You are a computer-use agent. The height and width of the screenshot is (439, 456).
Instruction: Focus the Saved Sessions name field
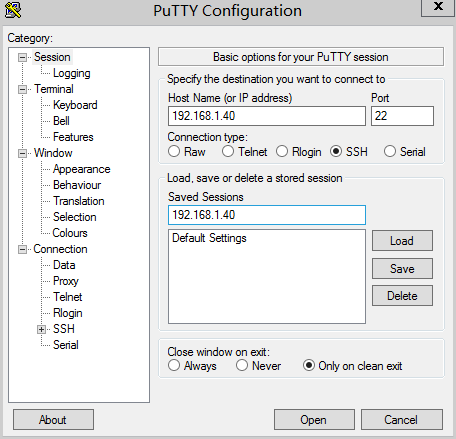pyautogui.click(x=267, y=215)
